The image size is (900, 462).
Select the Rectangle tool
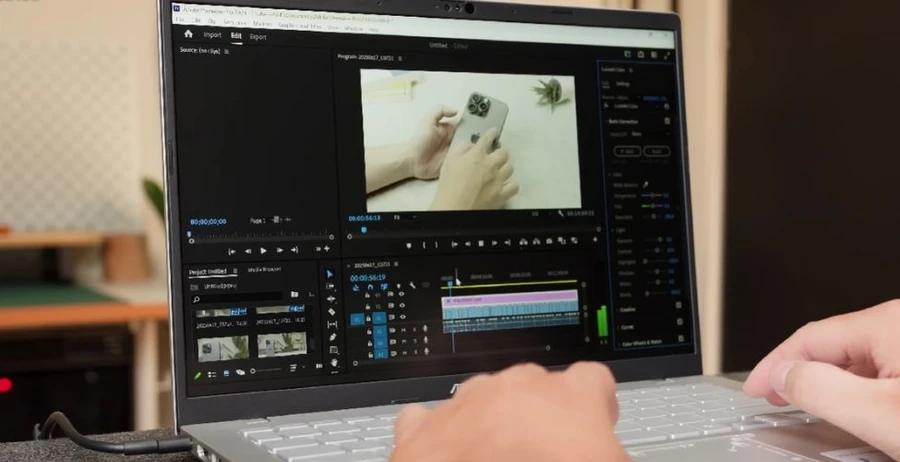(333, 350)
